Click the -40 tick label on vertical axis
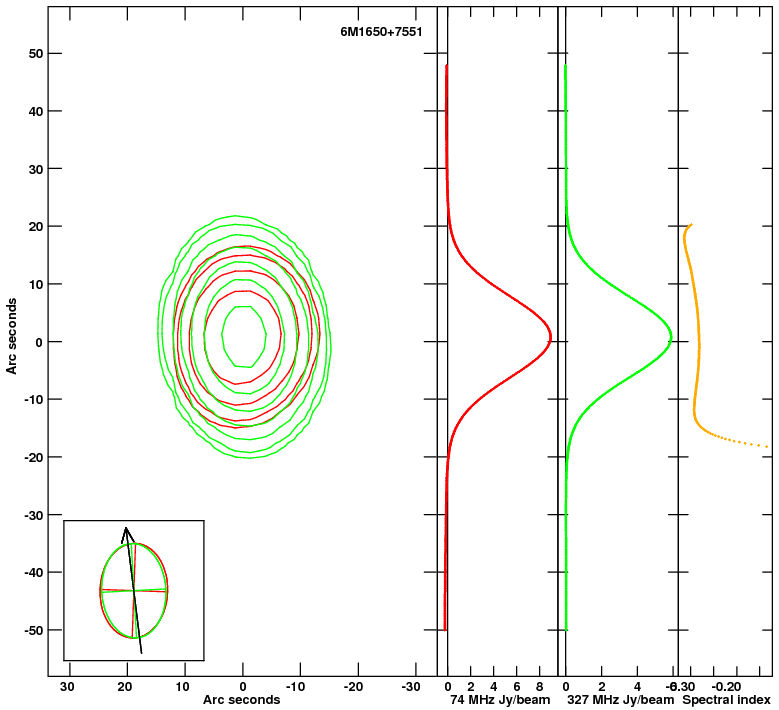Screen dimensions: 779x710 [x=34, y=572]
